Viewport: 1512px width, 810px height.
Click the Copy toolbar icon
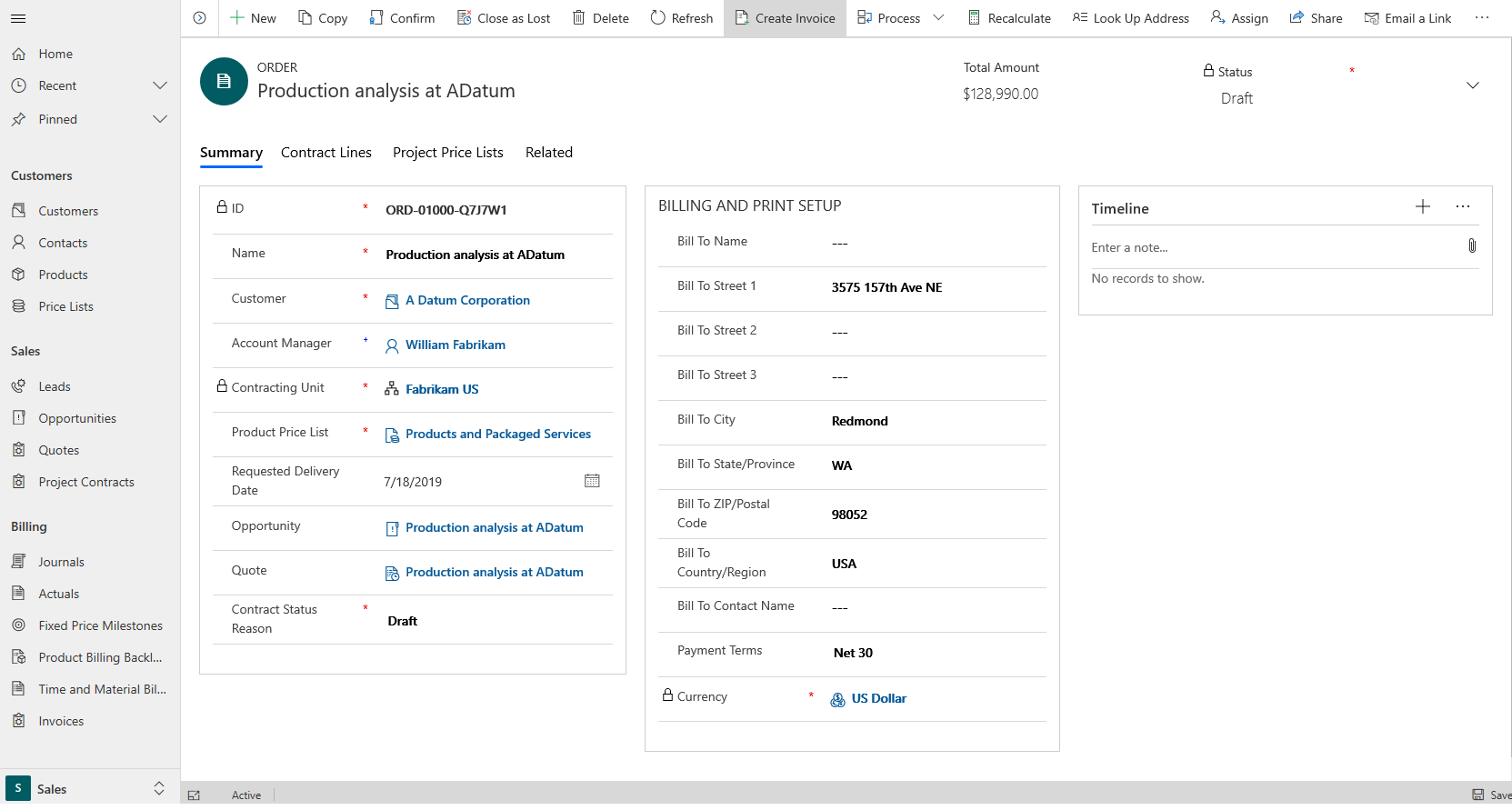305,18
